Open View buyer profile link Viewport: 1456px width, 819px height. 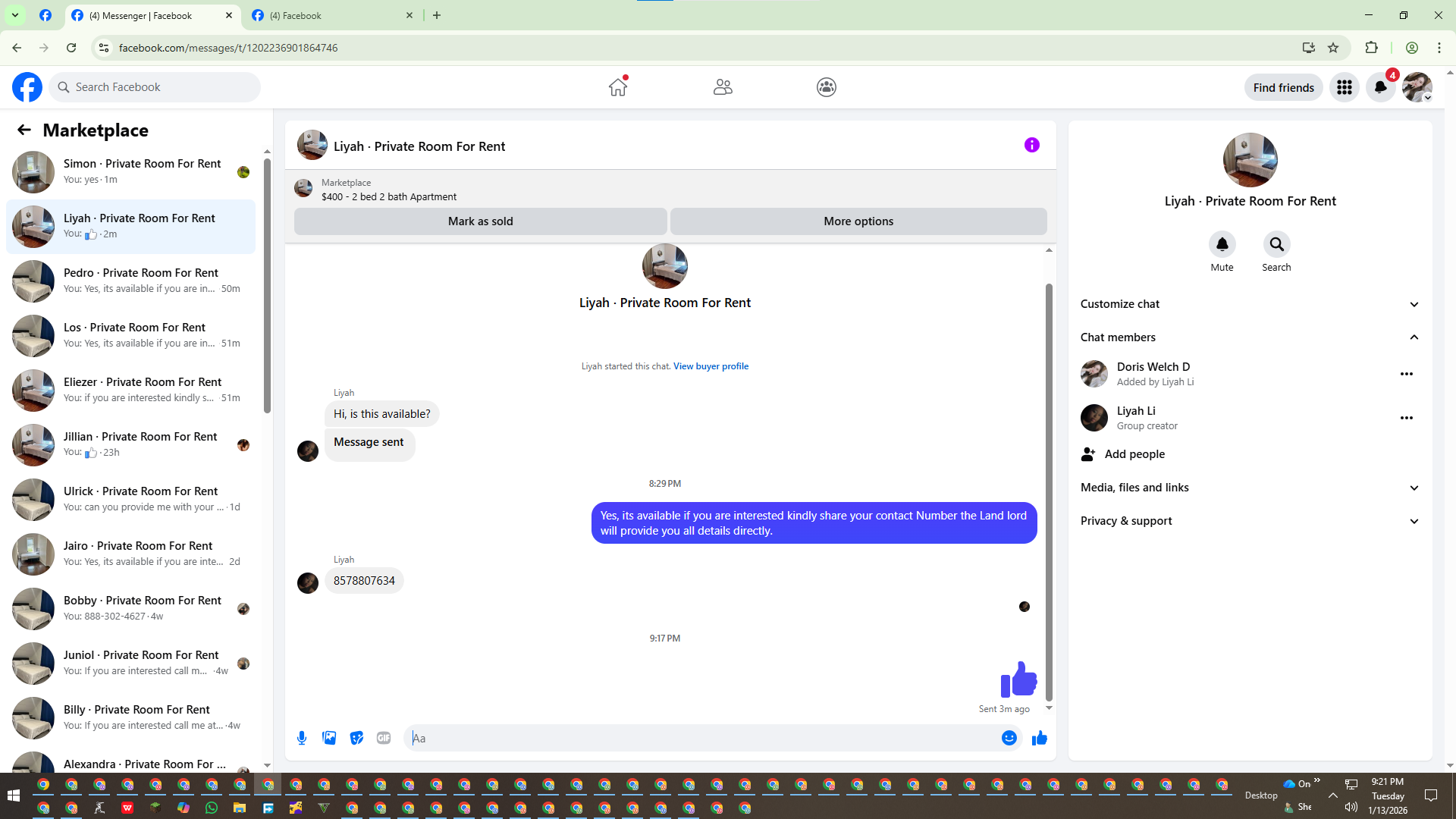(711, 366)
